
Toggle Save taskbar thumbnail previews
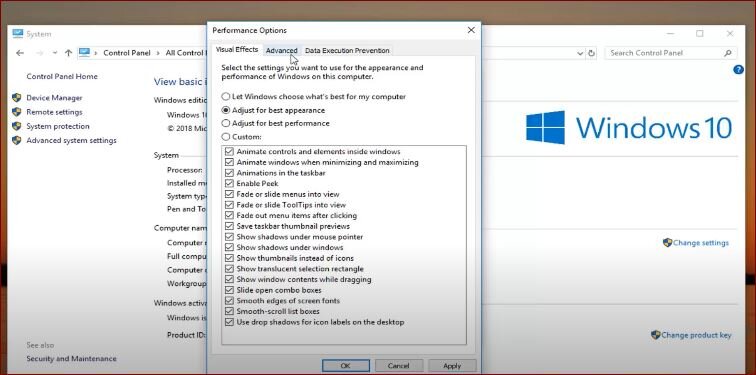pos(229,226)
